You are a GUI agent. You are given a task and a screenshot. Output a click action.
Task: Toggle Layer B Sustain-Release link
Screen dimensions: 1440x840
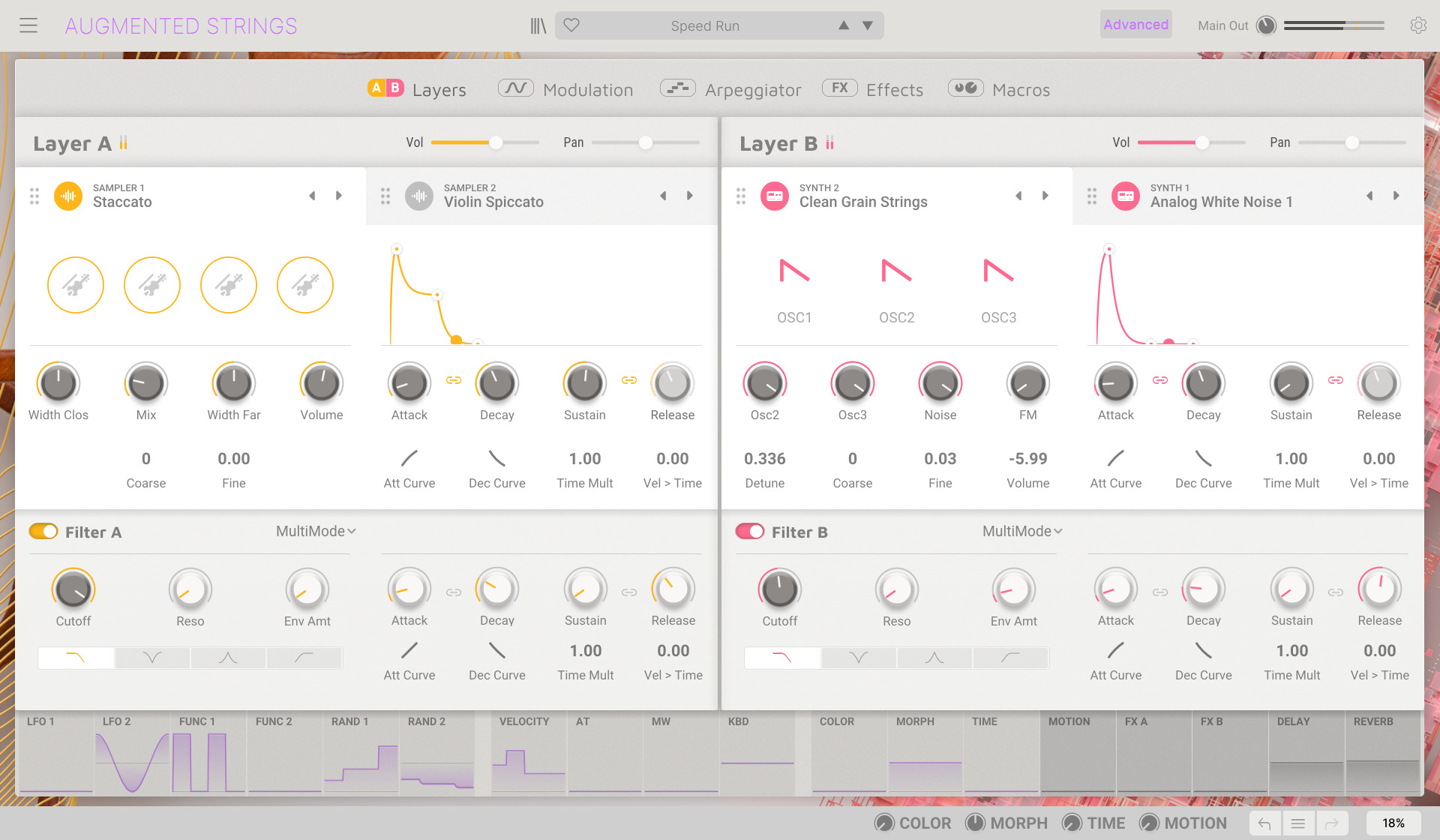[1336, 380]
